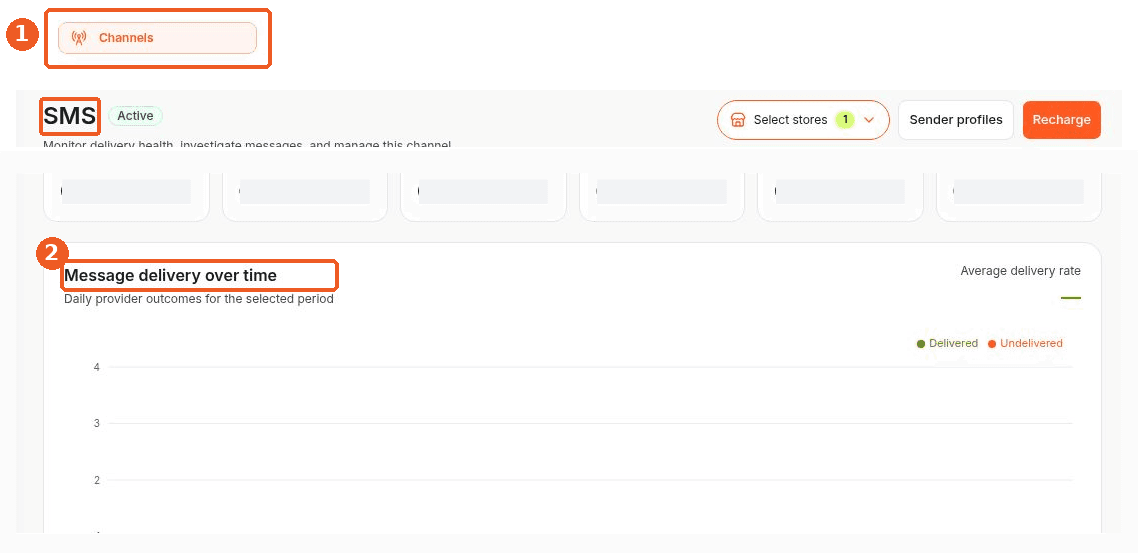Open Sender profiles
This screenshot has width=1138, height=553.
pos(956,120)
